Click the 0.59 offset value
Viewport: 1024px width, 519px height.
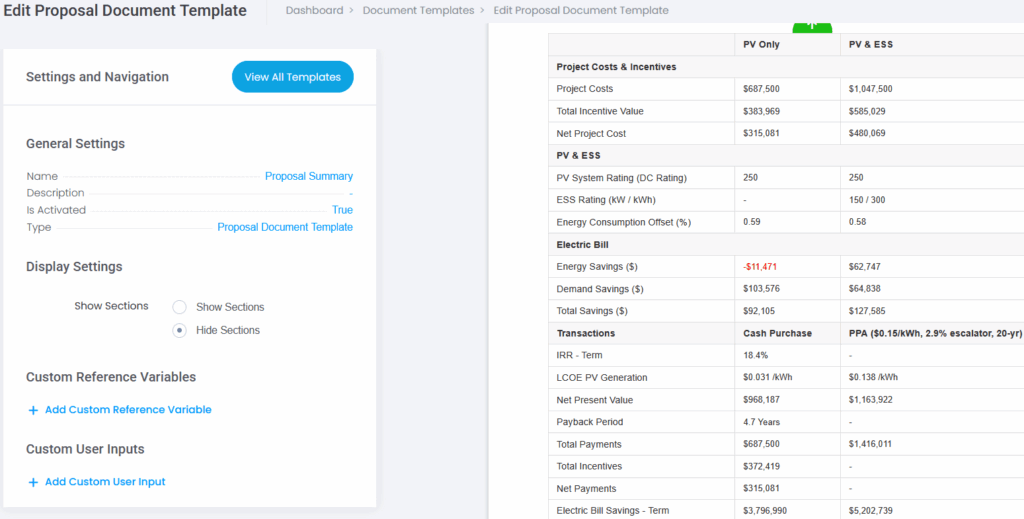point(751,222)
